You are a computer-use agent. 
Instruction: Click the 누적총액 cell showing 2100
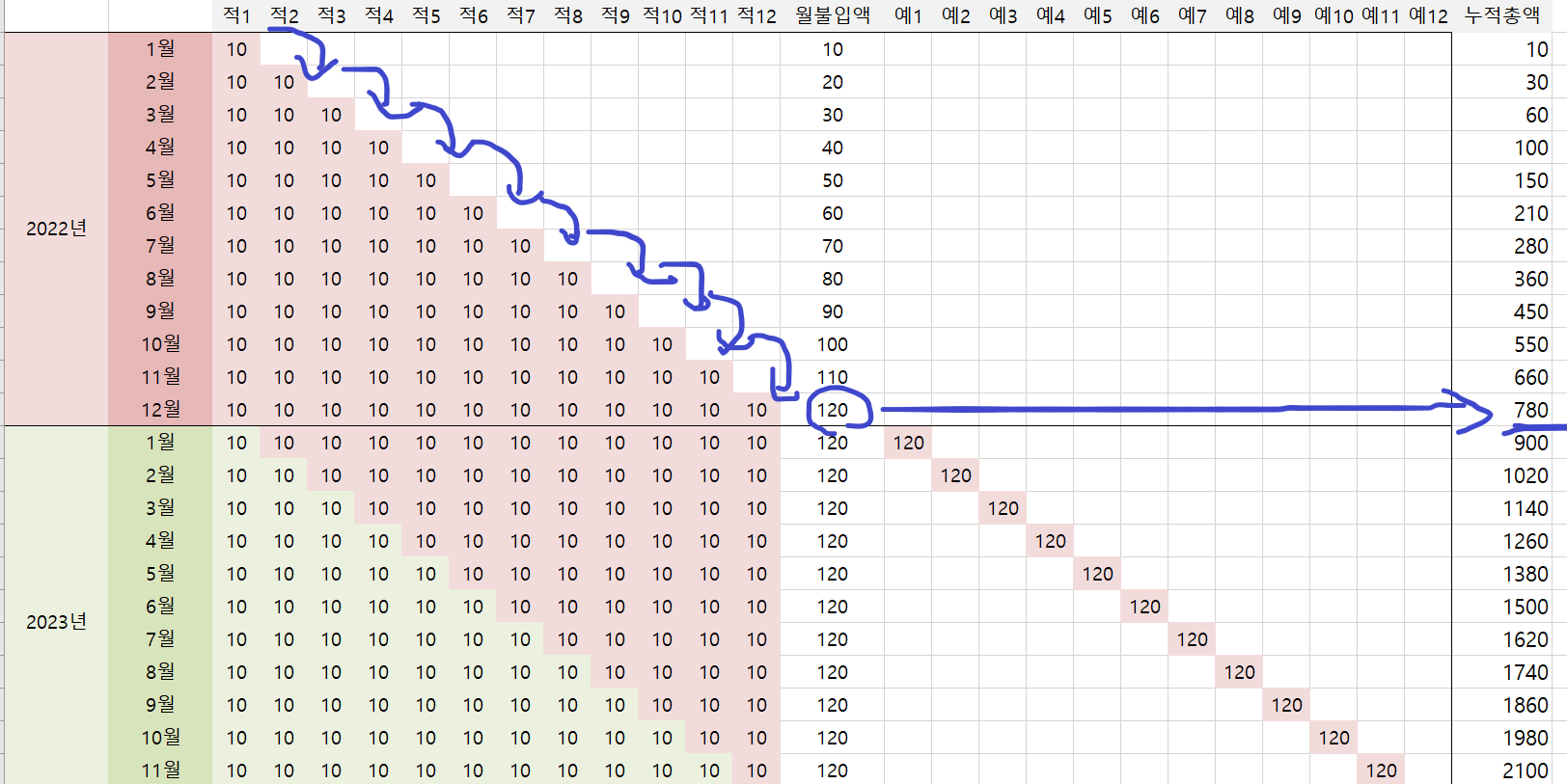point(1502,770)
